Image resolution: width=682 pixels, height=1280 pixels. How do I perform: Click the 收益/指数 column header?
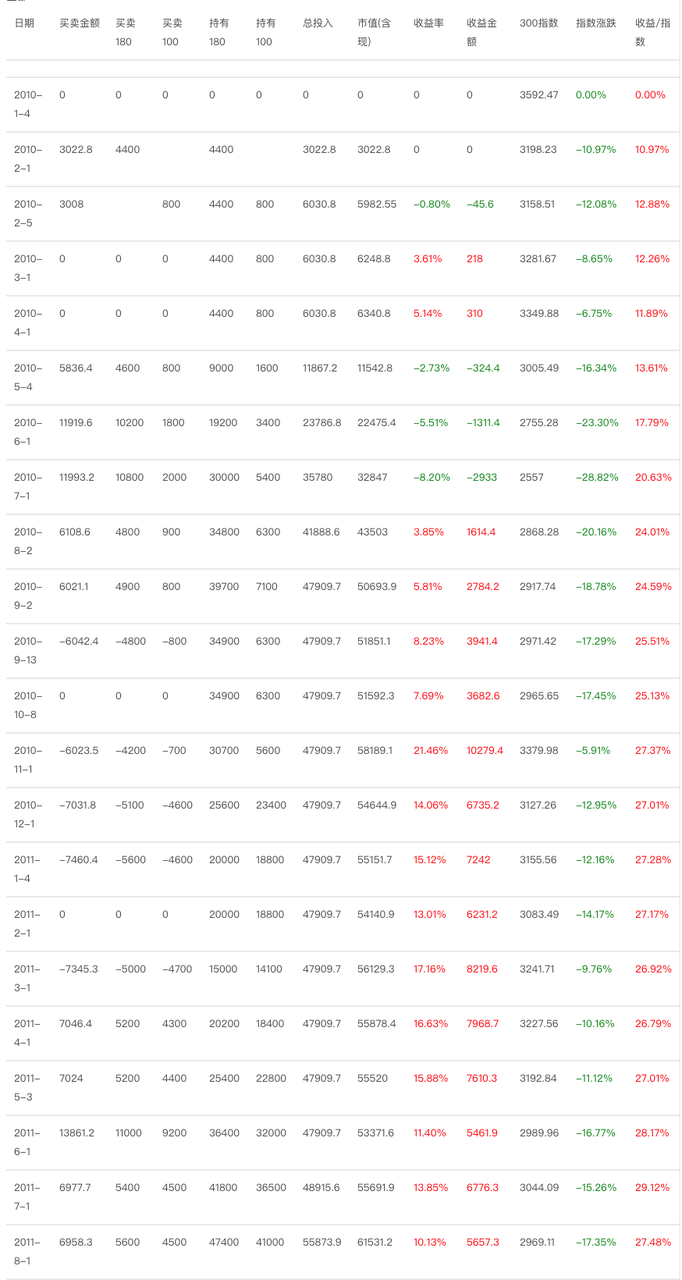652,32
